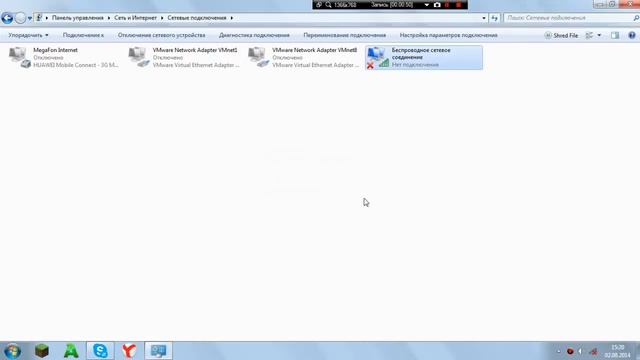Click Отключение сетевого устройства command

pos(161,36)
